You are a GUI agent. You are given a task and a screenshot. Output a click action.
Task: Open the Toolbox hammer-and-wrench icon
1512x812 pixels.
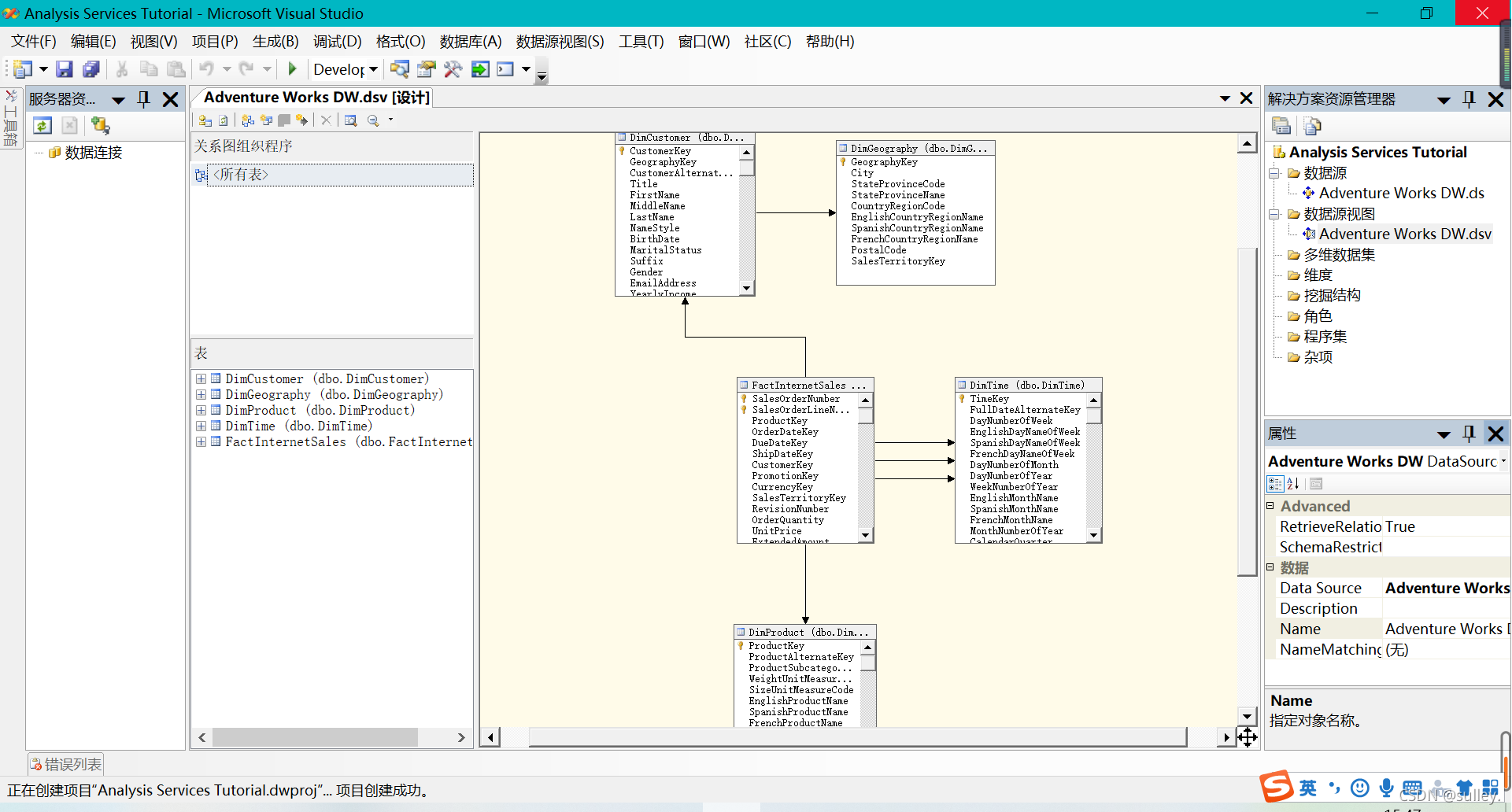[x=453, y=69]
